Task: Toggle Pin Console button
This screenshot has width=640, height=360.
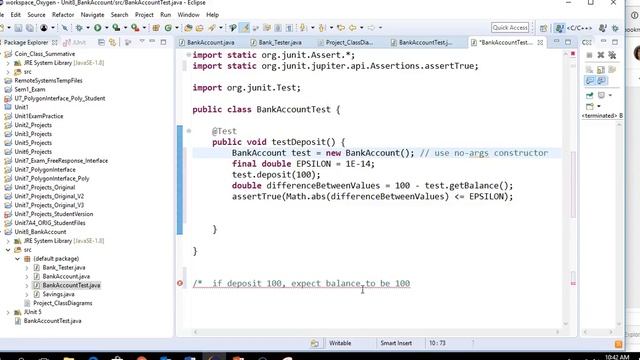Action: click(x=589, y=95)
